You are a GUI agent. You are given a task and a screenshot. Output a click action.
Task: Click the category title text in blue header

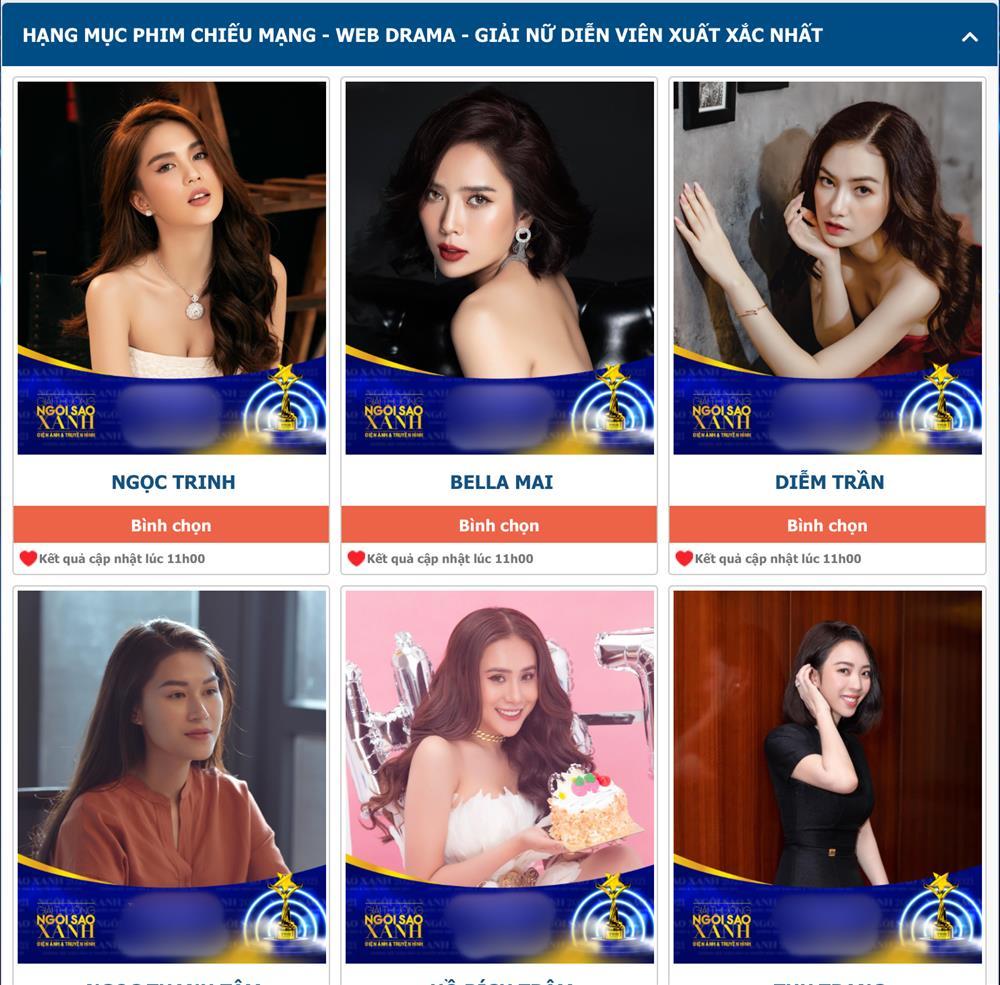[x=422, y=34]
